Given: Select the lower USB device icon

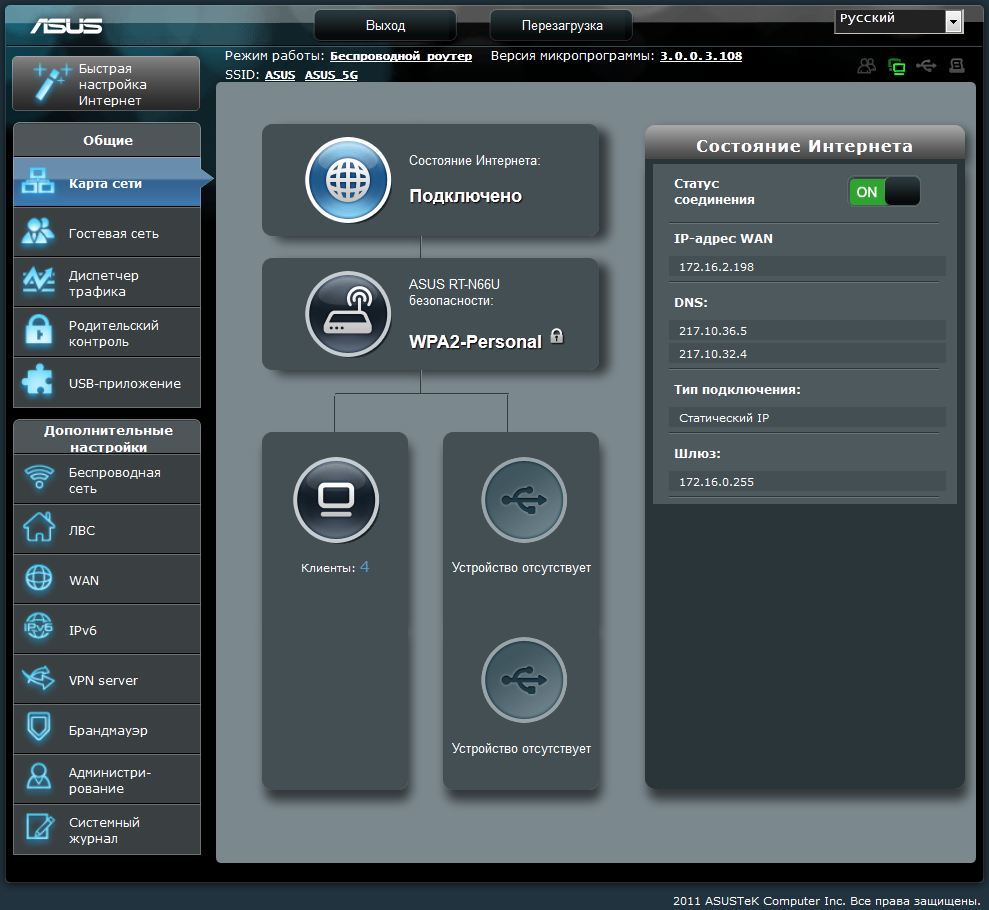Looking at the screenshot, I should 524,680.
